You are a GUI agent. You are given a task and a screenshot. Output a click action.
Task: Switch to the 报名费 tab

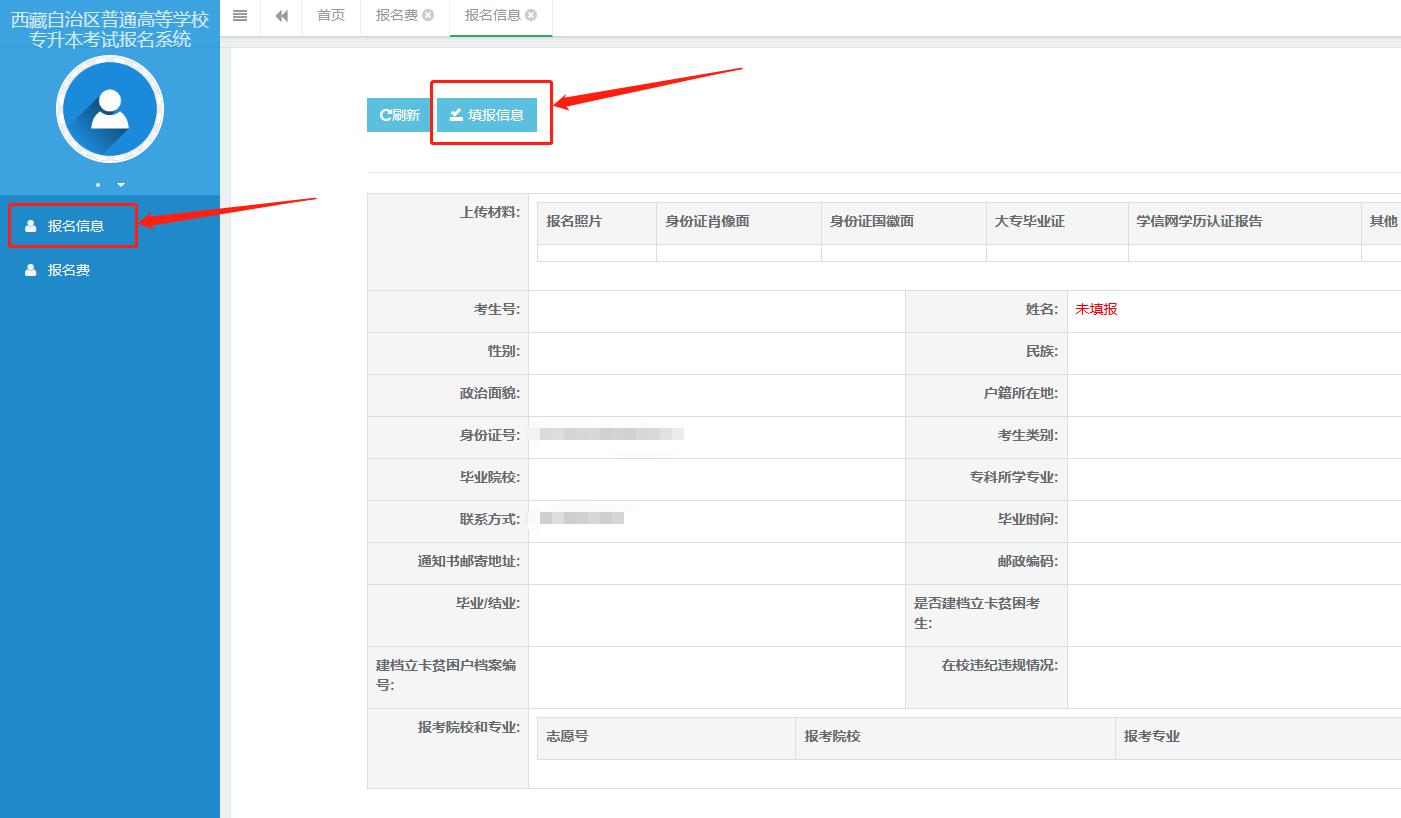397,16
